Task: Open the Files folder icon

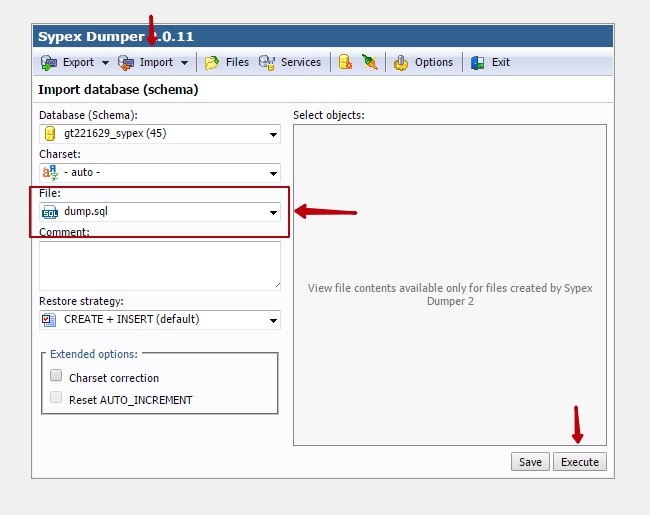Action: [212, 63]
